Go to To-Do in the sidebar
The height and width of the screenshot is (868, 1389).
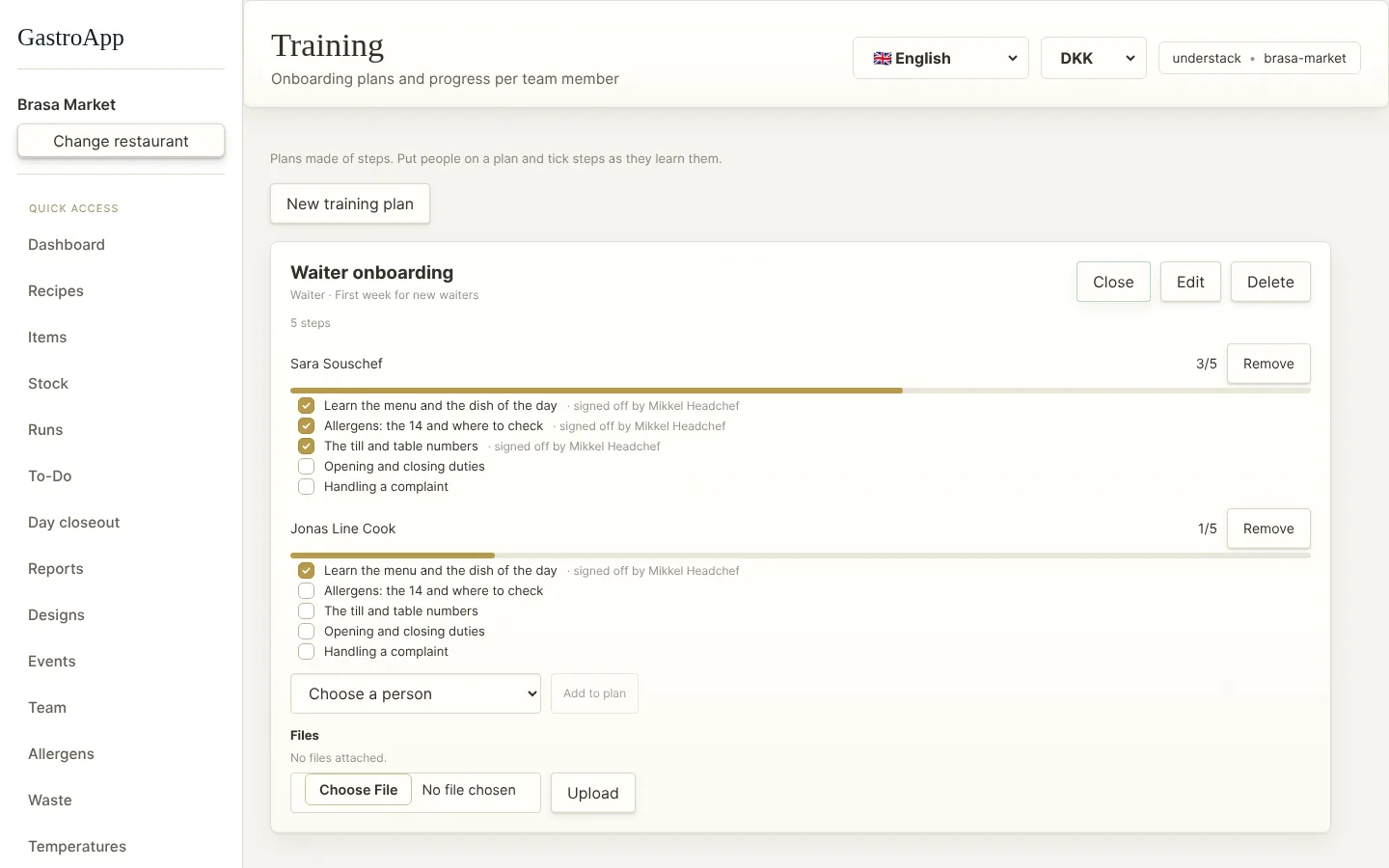pyautogui.click(x=50, y=476)
